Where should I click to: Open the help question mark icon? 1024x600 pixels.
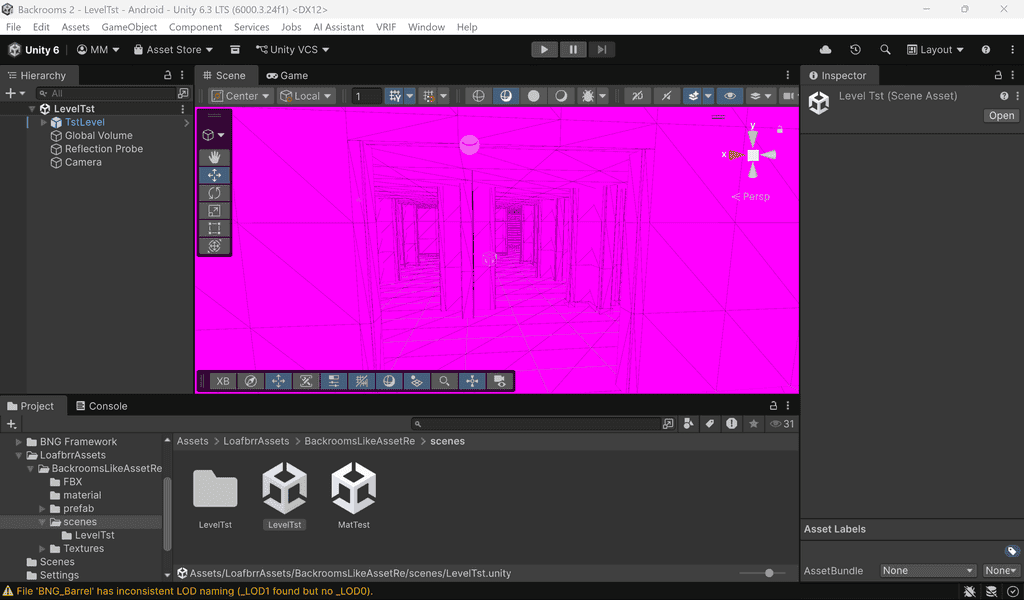985,50
